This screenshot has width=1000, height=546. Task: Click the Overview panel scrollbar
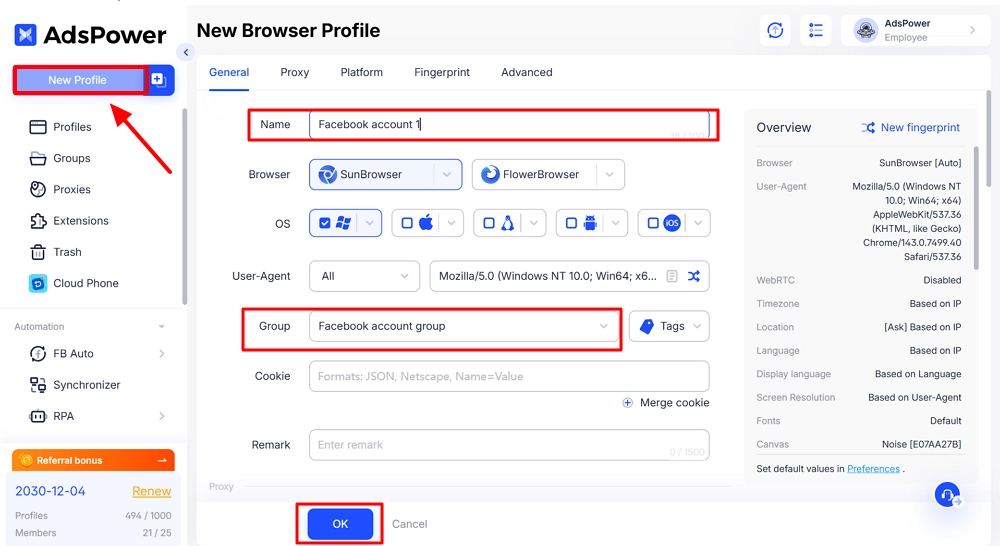pyautogui.click(x=976, y=207)
